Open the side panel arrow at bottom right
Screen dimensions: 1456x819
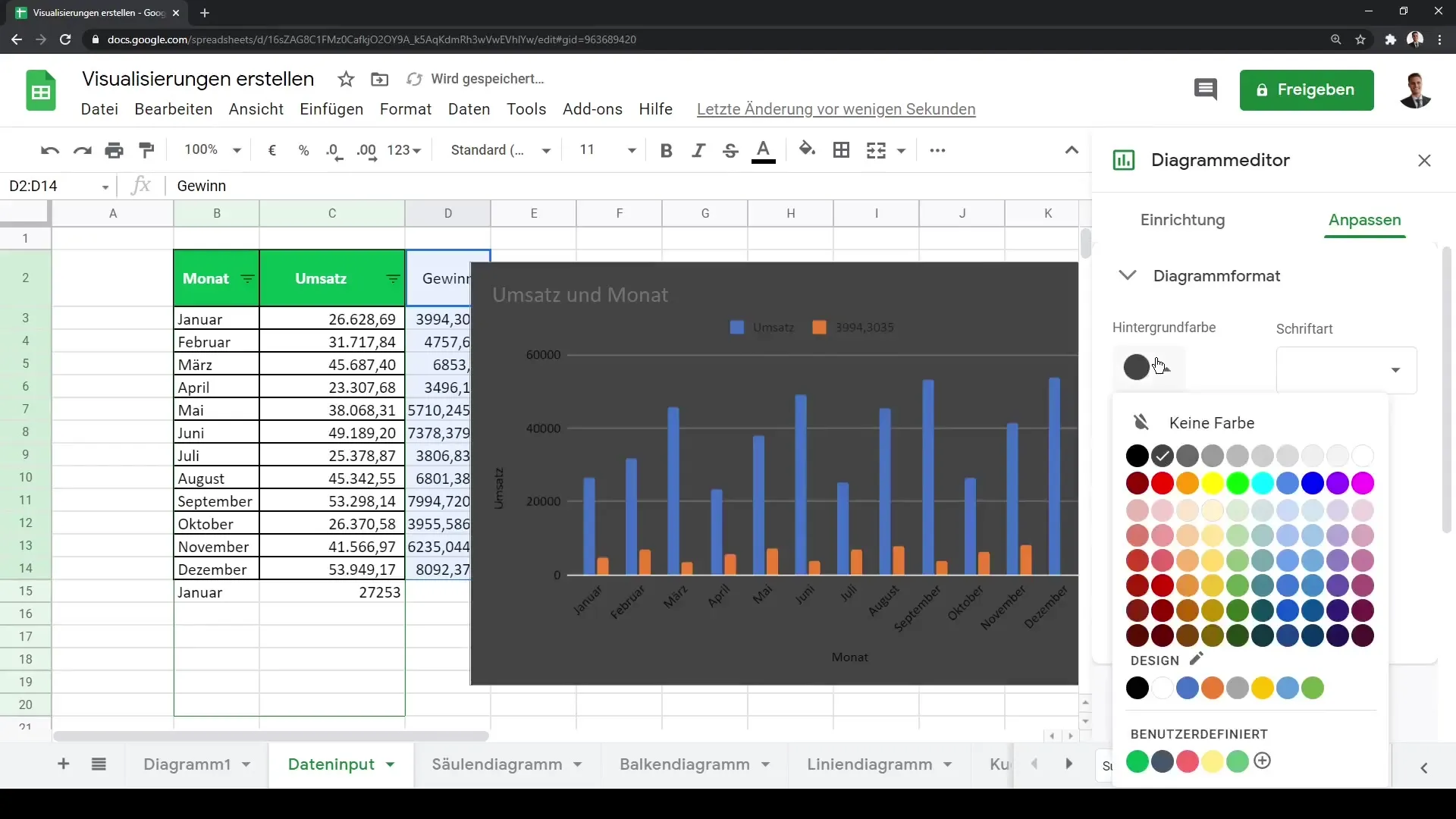(x=1423, y=767)
